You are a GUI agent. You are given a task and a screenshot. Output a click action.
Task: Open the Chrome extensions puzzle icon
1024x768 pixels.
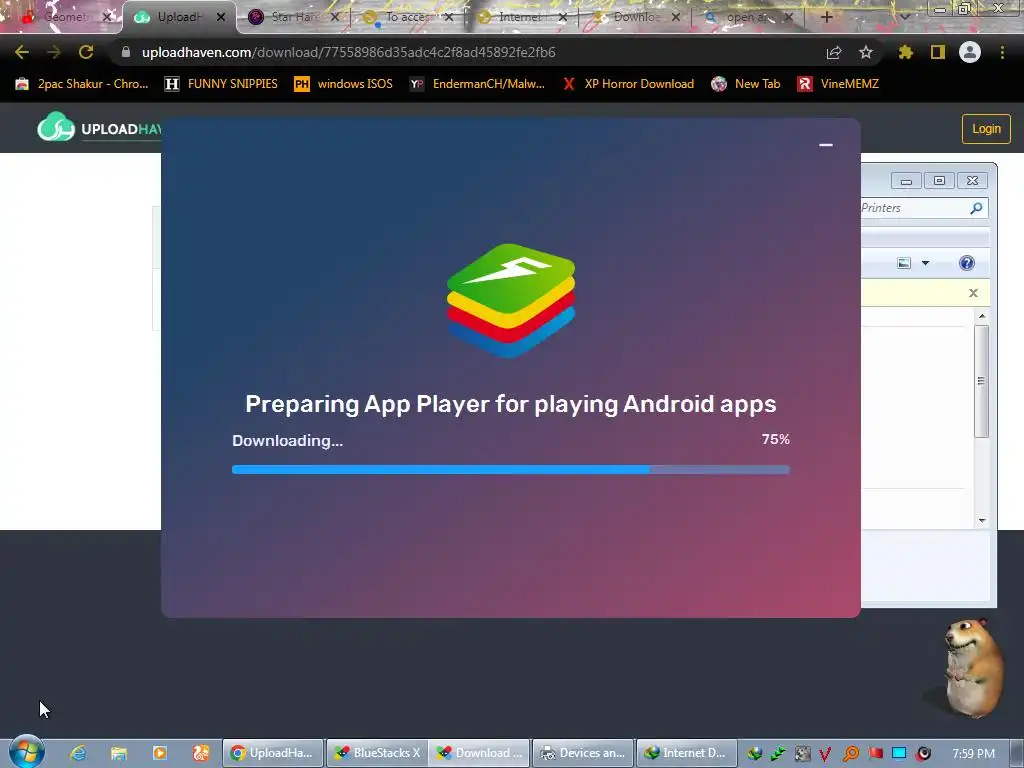coord(905,52)
